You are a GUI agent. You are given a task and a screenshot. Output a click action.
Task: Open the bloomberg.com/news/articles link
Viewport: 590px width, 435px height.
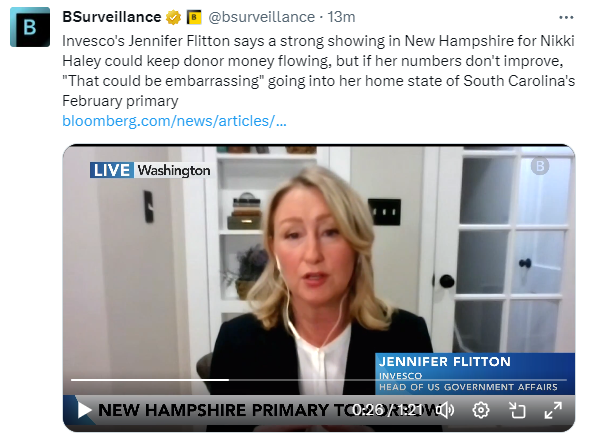[x=174, y=121]
